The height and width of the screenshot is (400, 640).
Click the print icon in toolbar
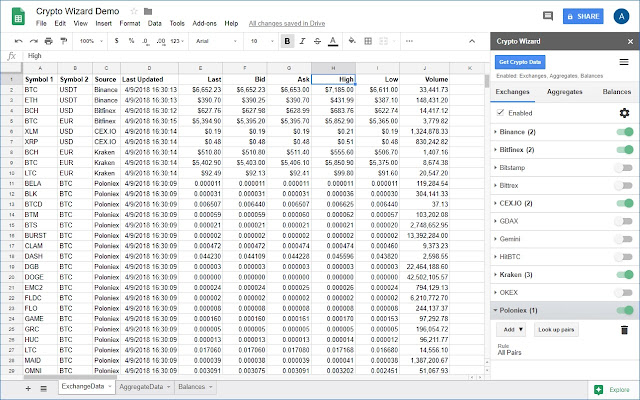(49, 41)
